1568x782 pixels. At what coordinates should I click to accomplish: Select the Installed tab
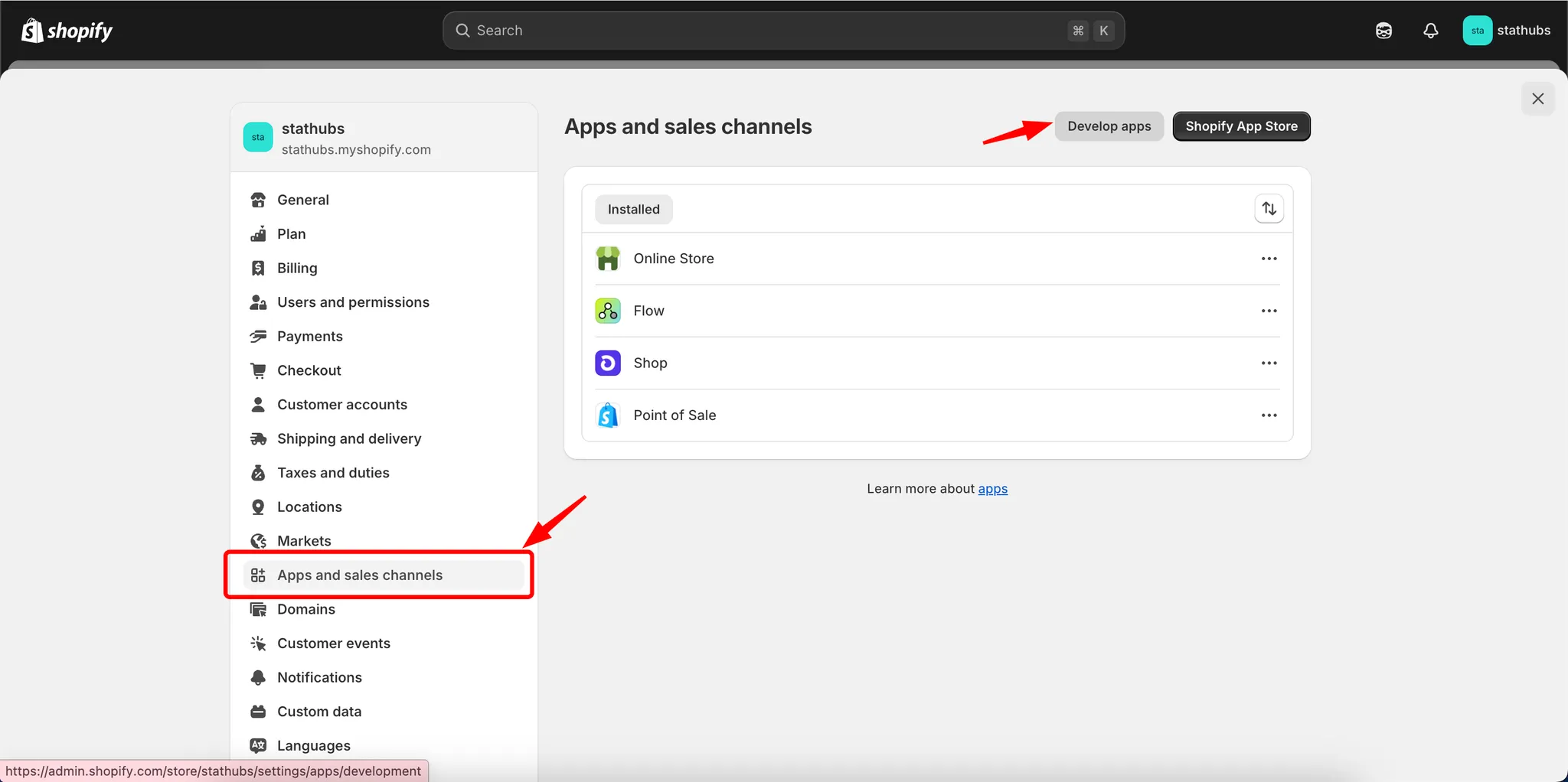pos(633,210)
